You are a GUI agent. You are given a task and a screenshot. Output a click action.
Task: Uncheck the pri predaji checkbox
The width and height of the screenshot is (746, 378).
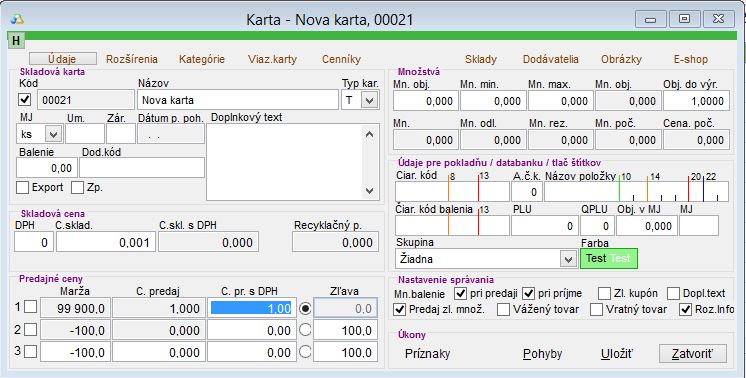pos(460,293)
